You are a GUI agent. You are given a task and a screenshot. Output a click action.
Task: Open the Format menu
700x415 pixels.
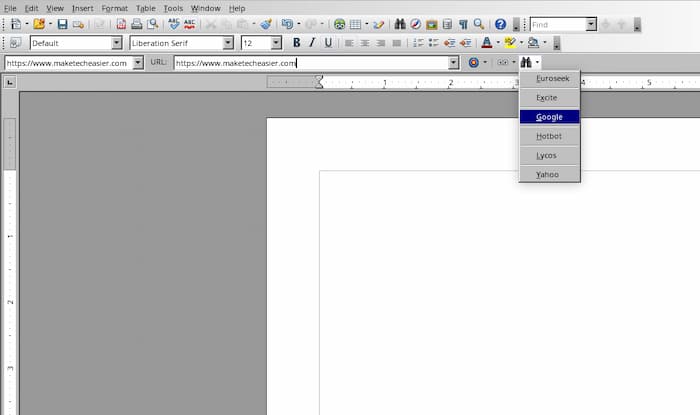(114, 8)
